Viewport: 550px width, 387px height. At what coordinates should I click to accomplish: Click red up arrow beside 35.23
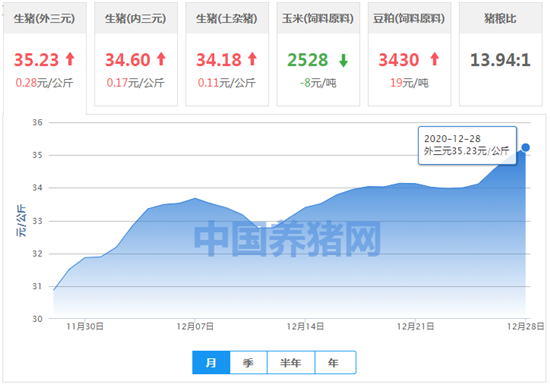[70, 59]
